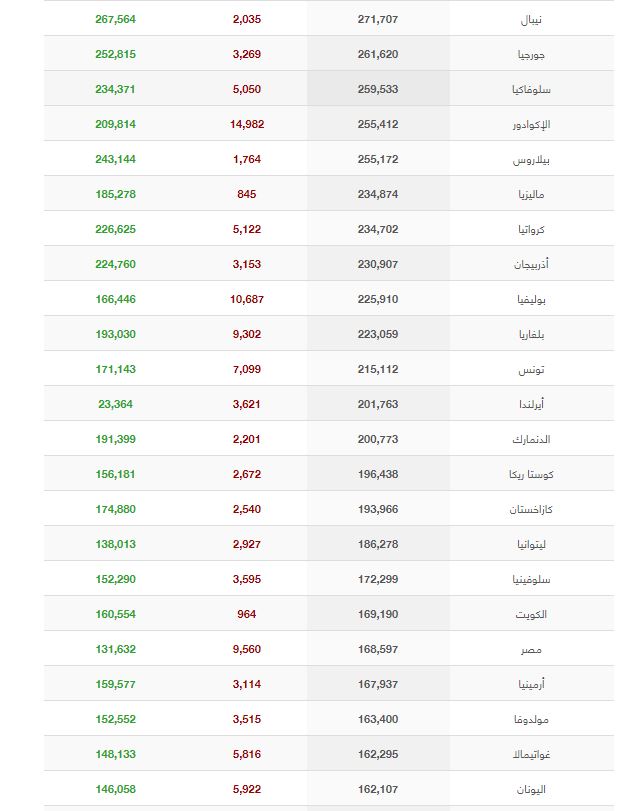
Task: Click recovered figure 23,364 for أيرلندا
Action: tap(115, 404)
